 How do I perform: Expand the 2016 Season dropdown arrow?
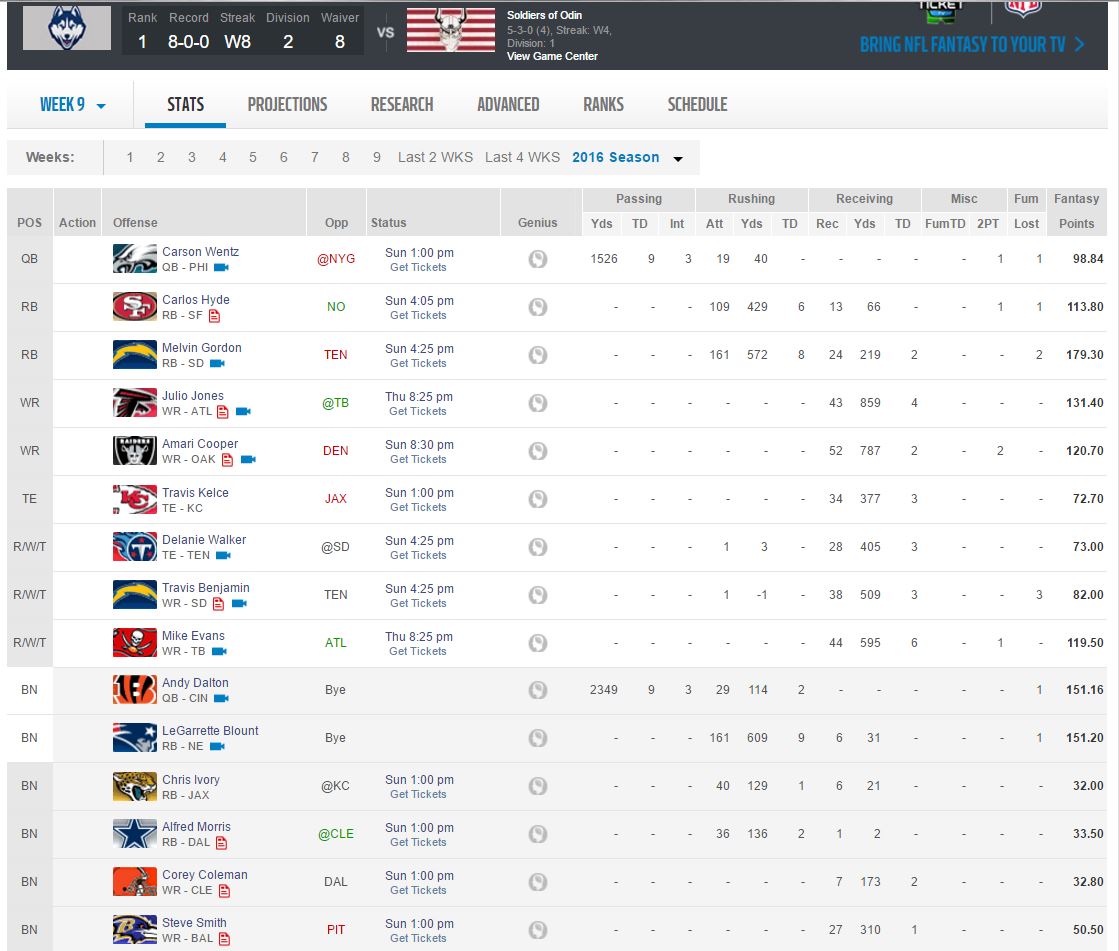678,158
